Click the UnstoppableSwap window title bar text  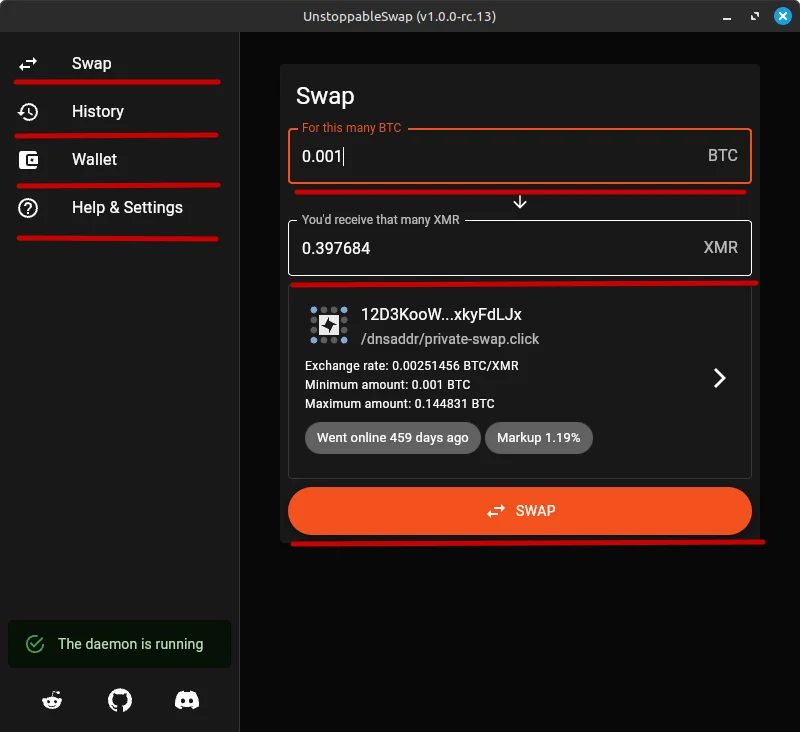(x=399, y=16)
